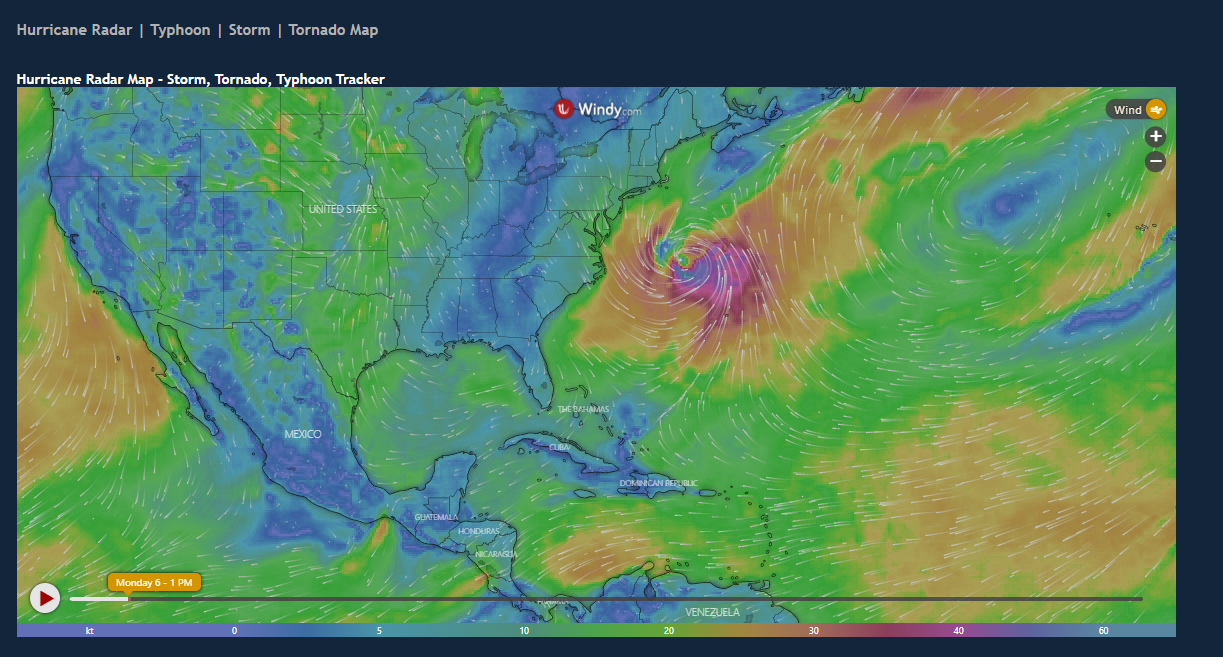
Task: Click the UNITED STATES map label
Action: tap(343, 209)
